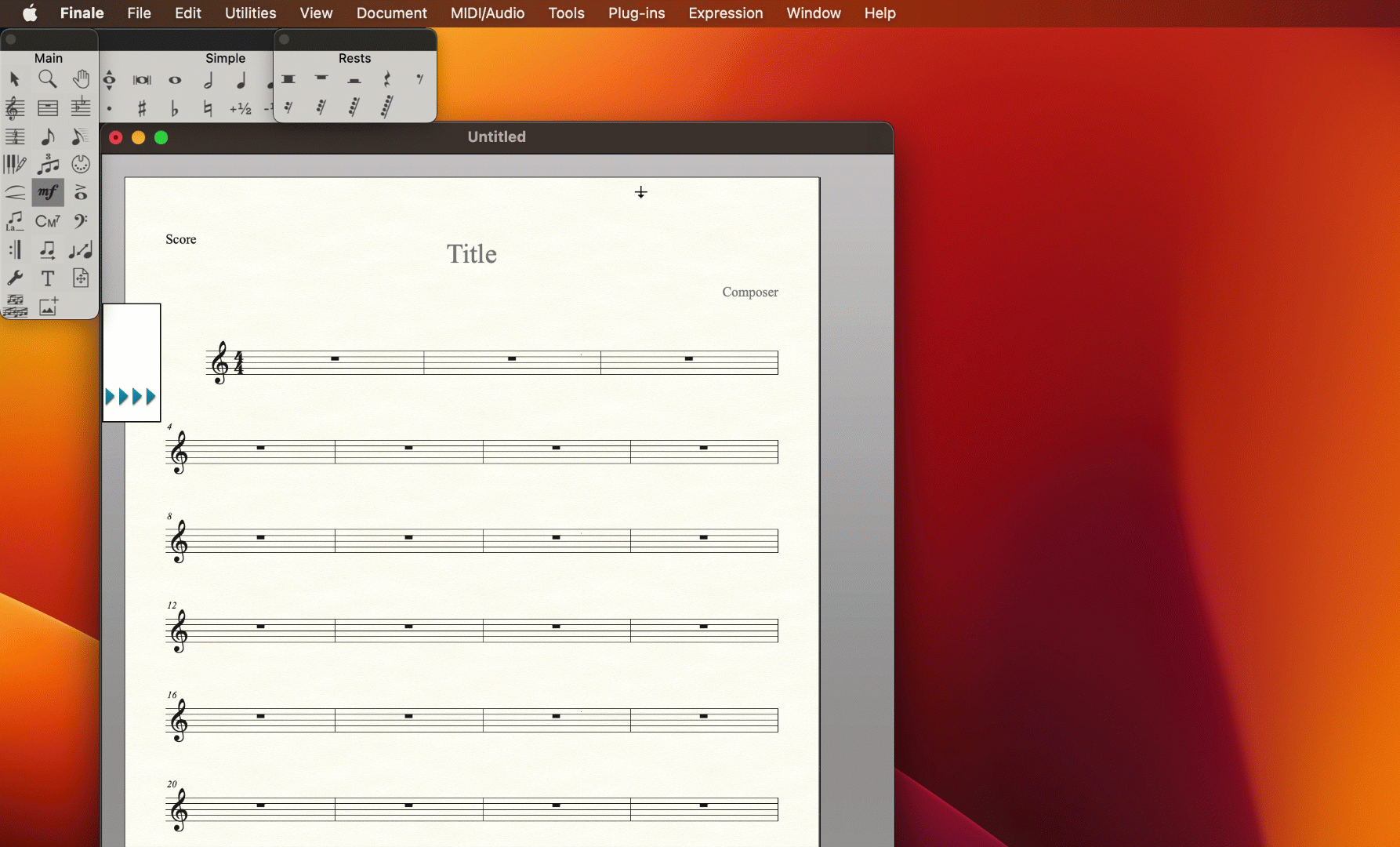Click the Composer text on the score

pos(749,292)
